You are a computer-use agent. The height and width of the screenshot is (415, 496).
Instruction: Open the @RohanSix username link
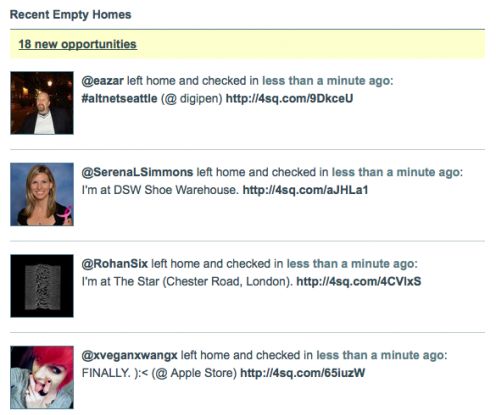115,264
